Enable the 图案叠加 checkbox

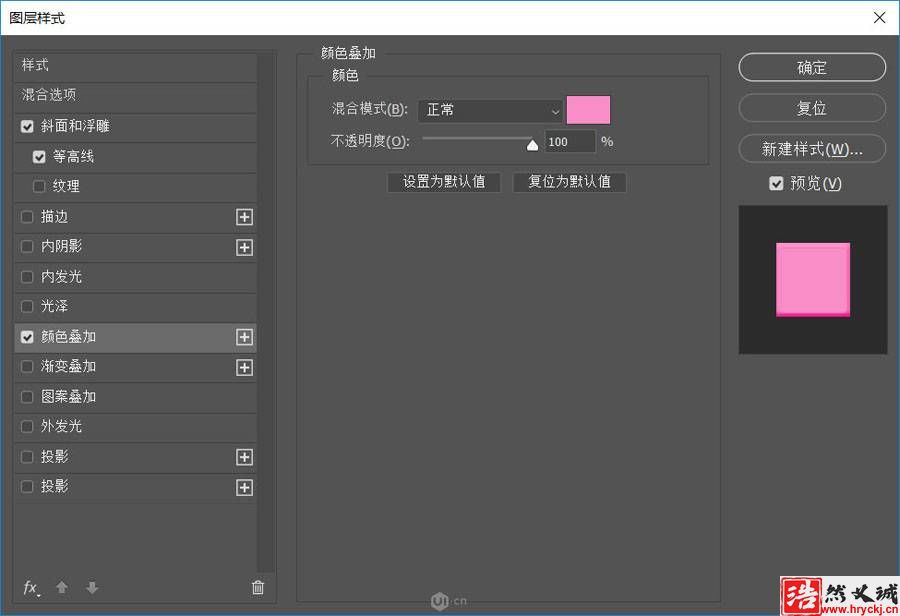pos(27,397)
